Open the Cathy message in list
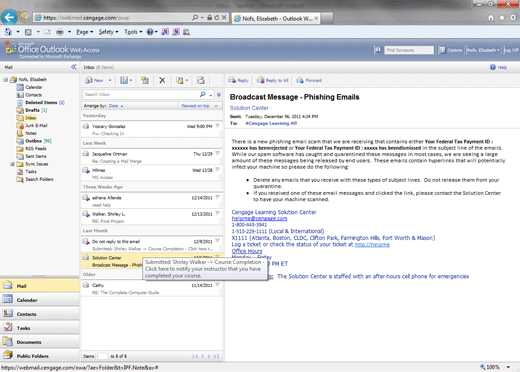520x372 pixels. 152,289
